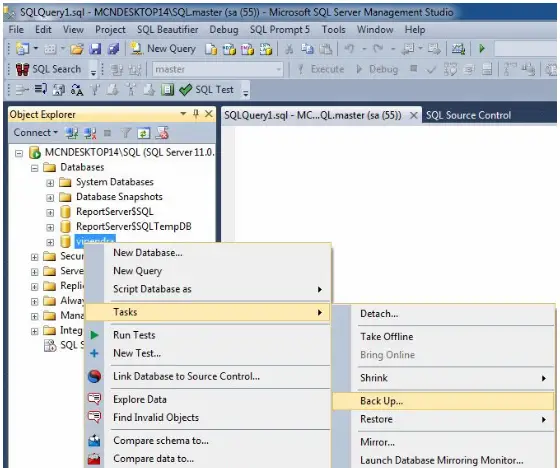Click the Cut scissors icon
This screenshot has width=560, height=468.
289,49
